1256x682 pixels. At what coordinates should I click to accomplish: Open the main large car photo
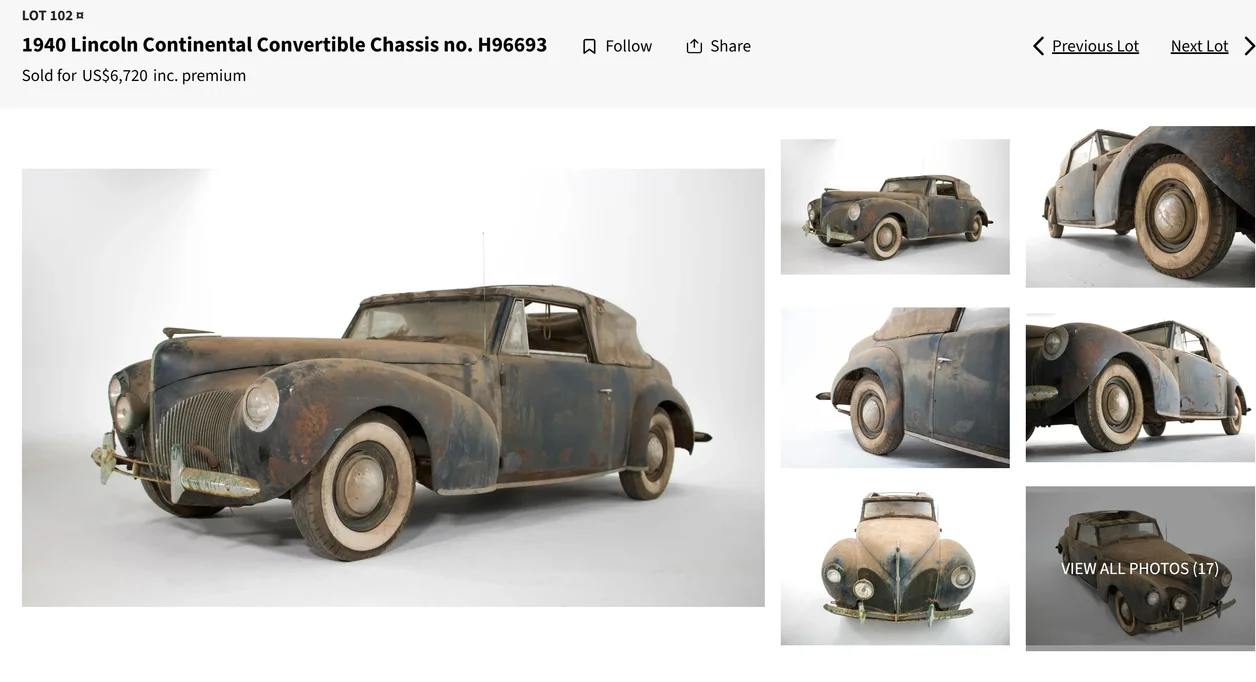tap(393, 387)
